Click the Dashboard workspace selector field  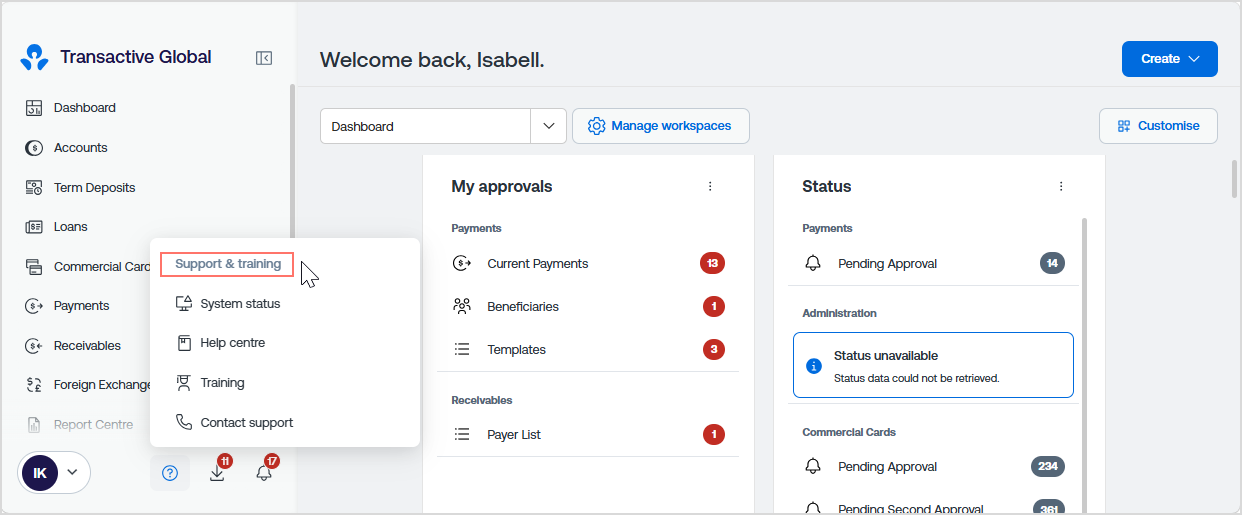click(x=443, y=126)
